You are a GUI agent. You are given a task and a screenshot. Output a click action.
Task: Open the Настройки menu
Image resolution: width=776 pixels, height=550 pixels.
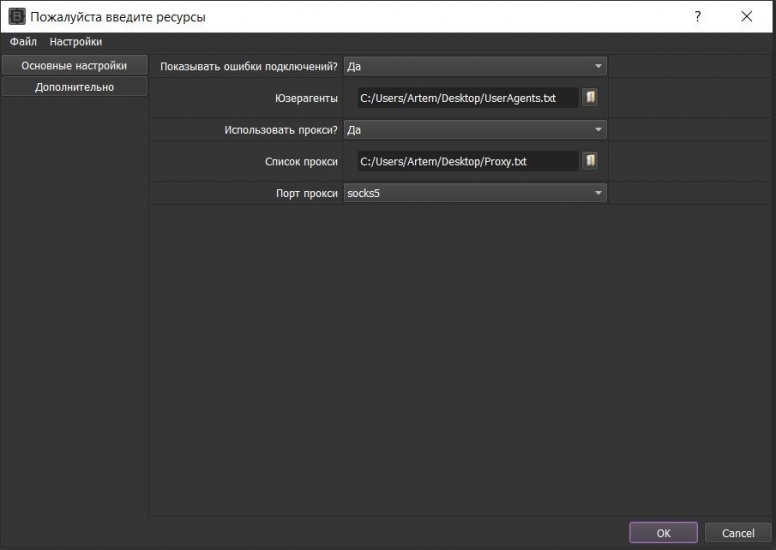pyautogui.click(x=76, y=42)
